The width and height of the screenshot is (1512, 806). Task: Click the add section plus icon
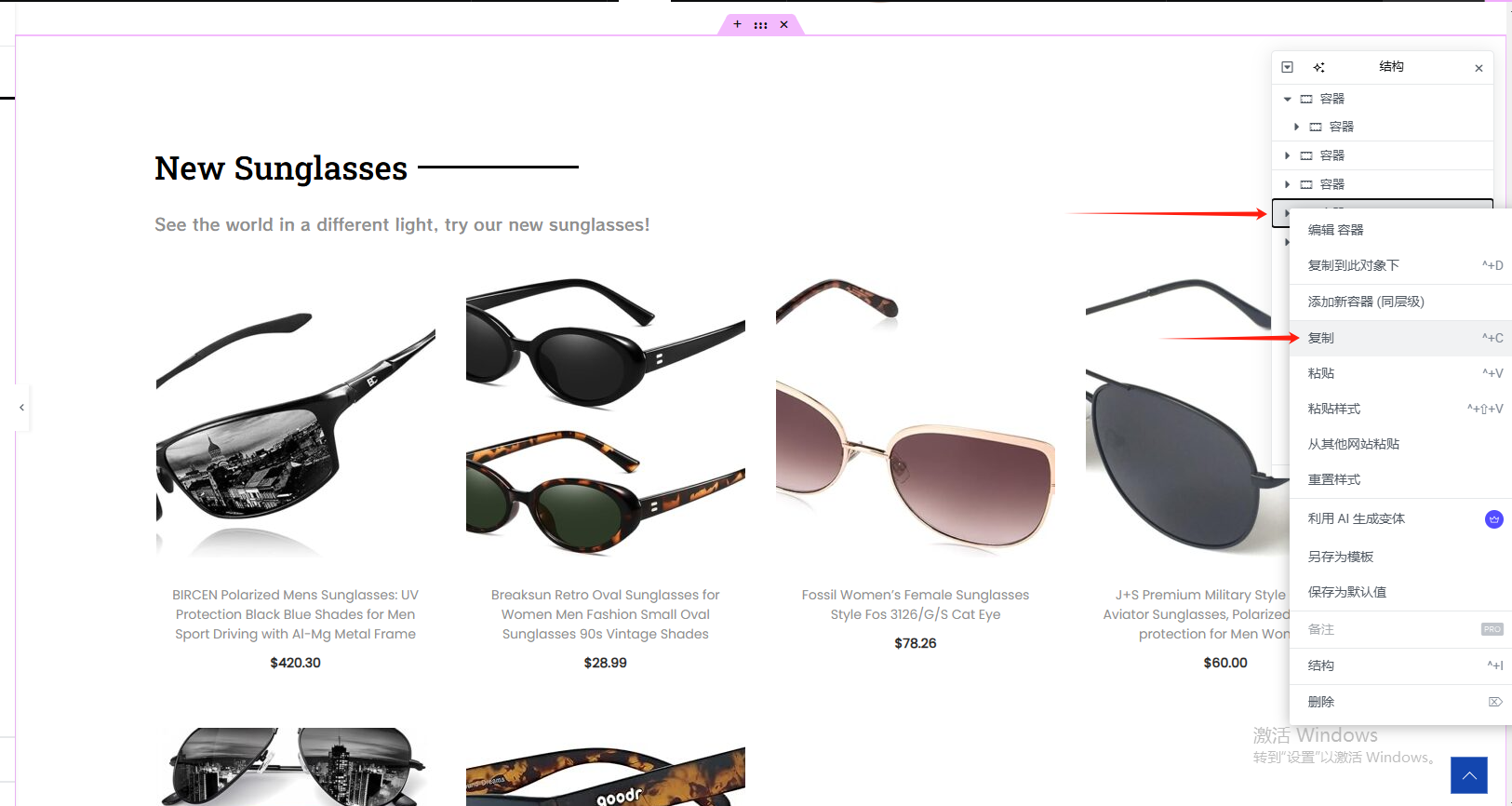click(737, 24)
